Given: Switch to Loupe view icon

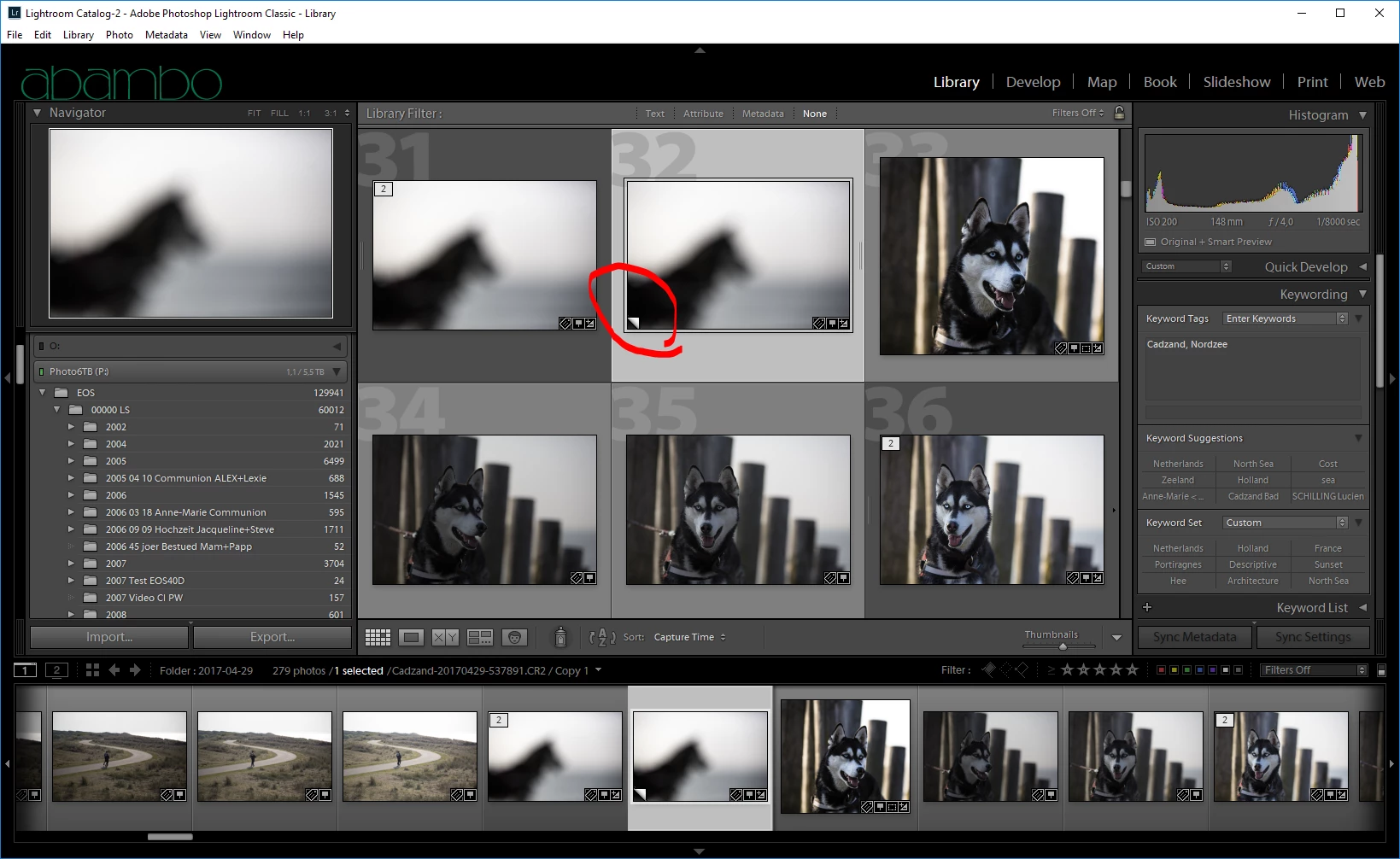Looking at the screenshot, I should coord(411,637).
